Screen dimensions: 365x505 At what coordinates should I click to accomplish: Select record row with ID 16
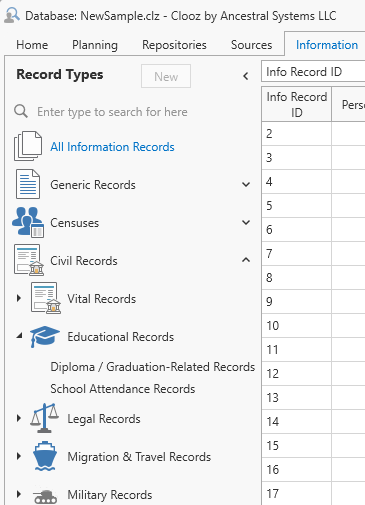(x=313, y=469)
